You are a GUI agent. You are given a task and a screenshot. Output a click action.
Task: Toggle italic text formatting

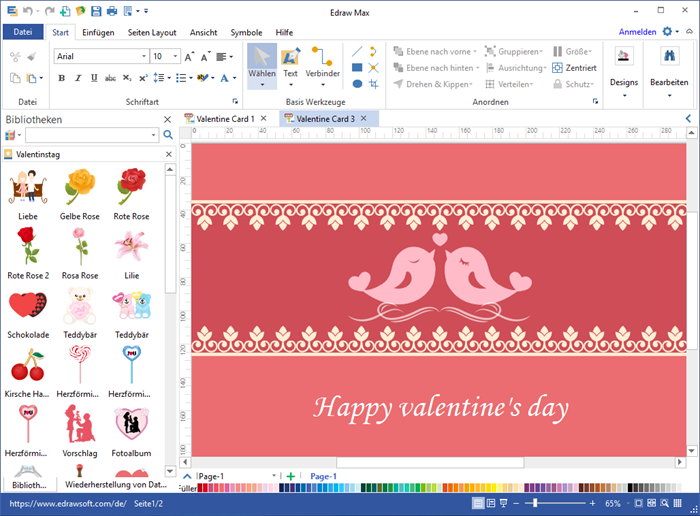point(76,78)
